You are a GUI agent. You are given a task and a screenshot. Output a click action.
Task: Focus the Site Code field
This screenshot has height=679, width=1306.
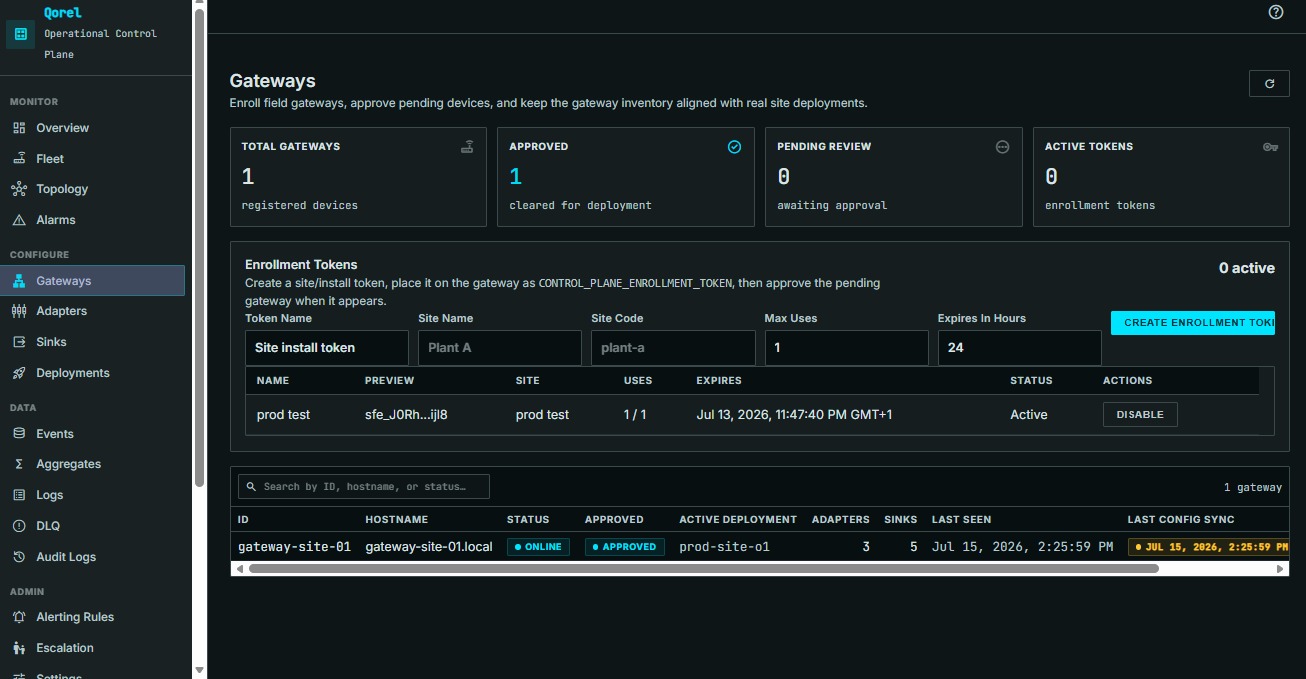[673, 348]
